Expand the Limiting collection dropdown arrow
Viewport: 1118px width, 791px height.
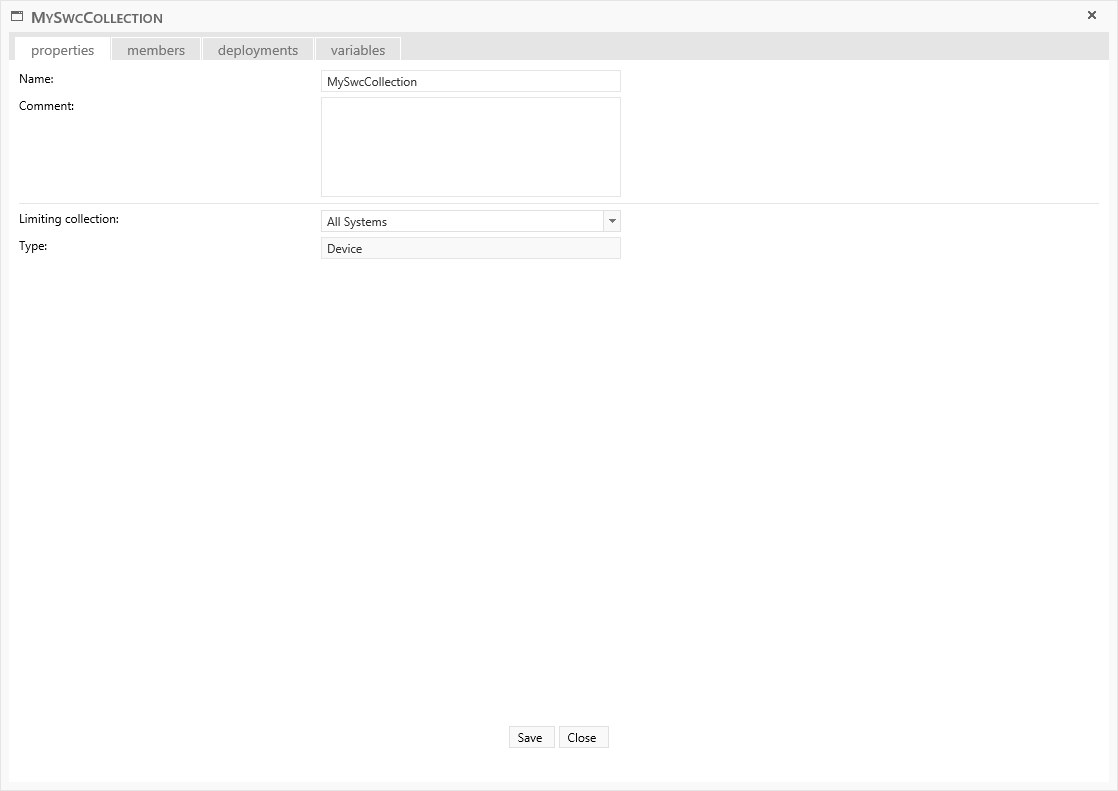(612, 221)
